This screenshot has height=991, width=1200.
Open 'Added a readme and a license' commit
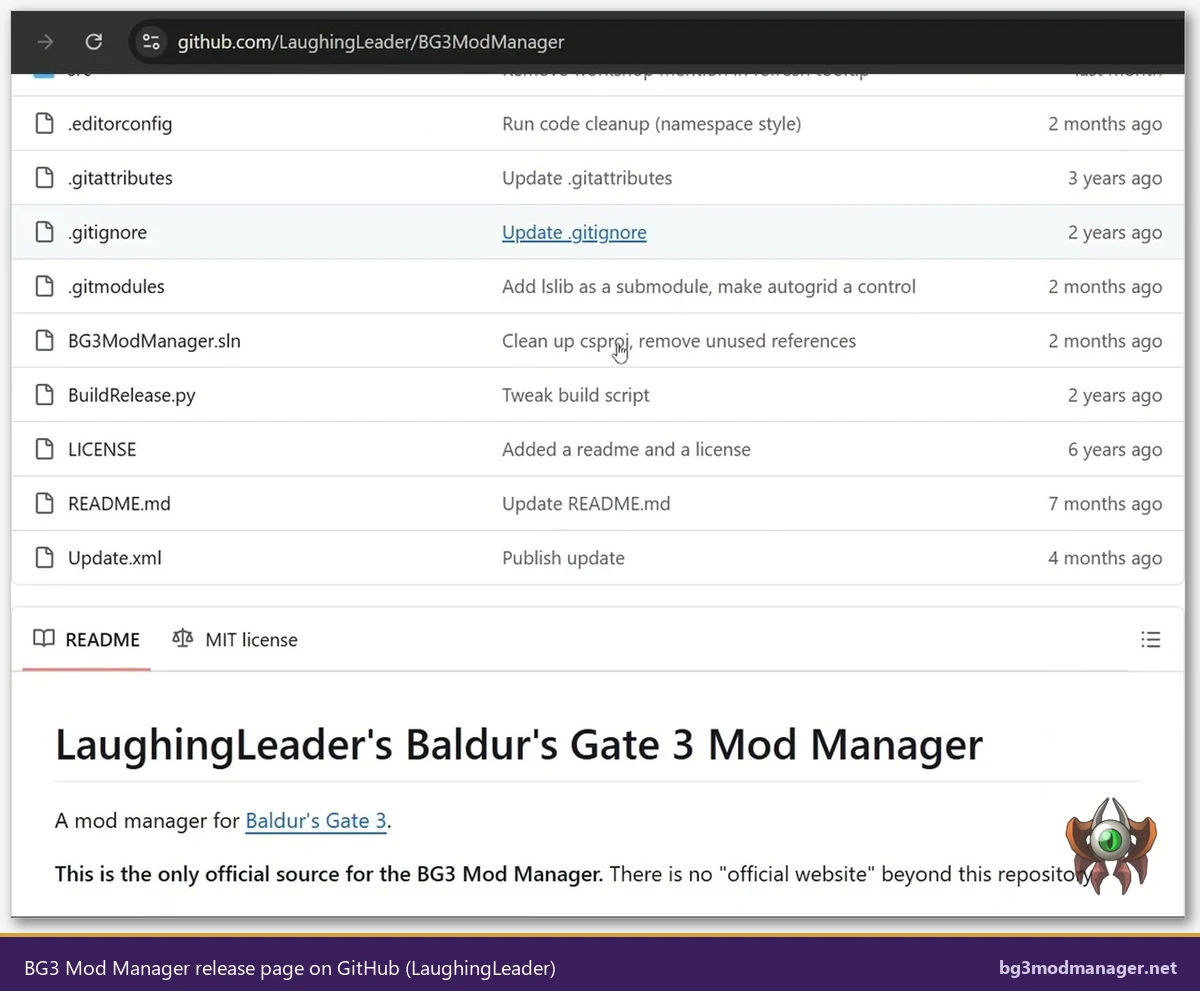(x=626, y=449)
